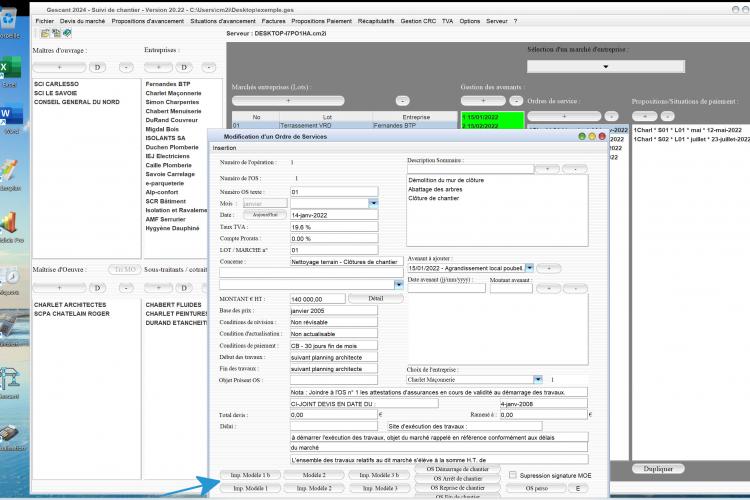Image resolution: width=750 pixels, height=500 pixels.
Task: Expand the Avenant à ajouter dropdown
Action: click(x=529, y=268)
